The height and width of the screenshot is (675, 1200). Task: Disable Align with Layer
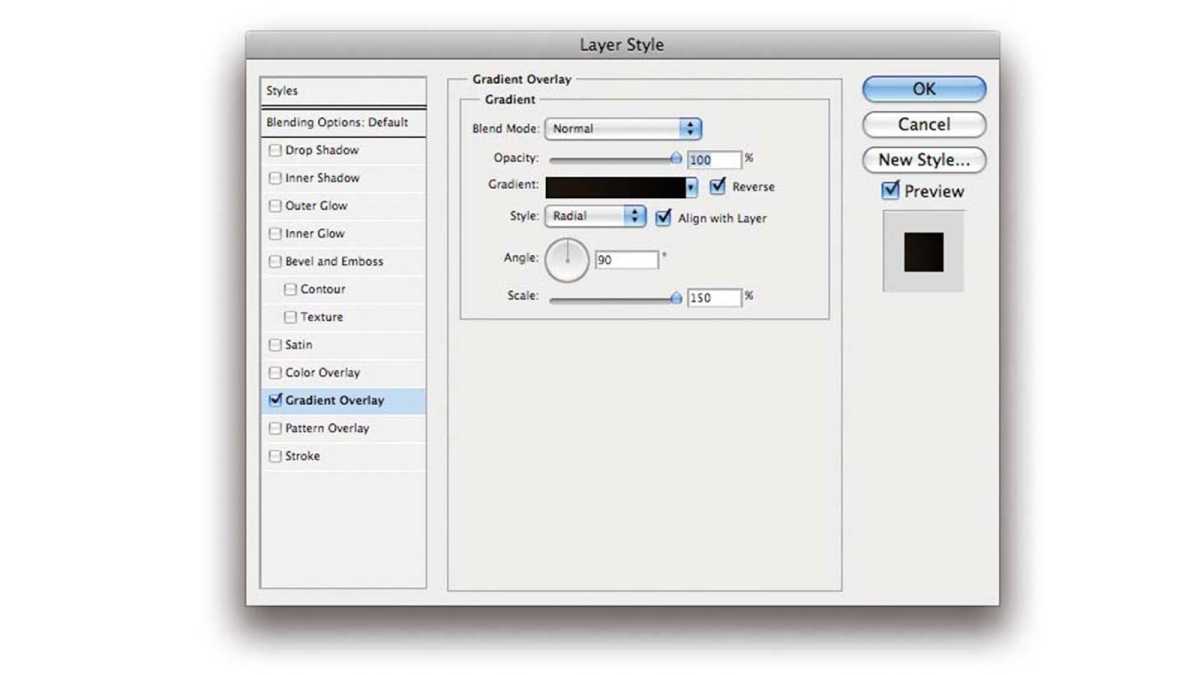click(x=662, y=217)
